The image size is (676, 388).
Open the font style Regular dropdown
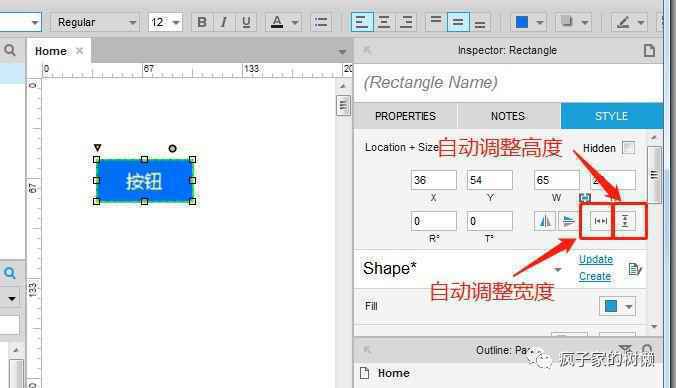point(95,22)
